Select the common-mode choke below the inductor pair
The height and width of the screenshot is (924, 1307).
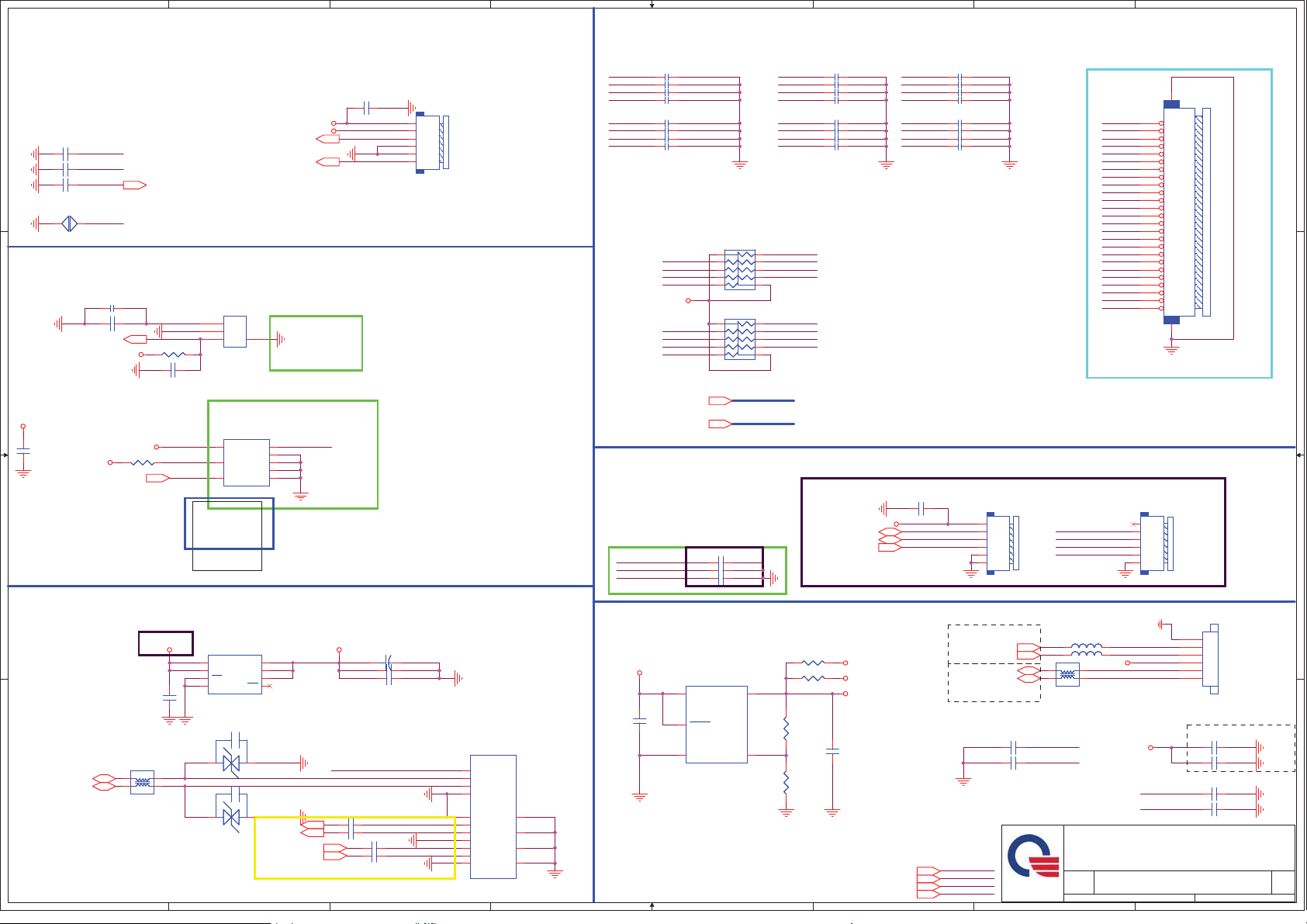point(1067,675)
